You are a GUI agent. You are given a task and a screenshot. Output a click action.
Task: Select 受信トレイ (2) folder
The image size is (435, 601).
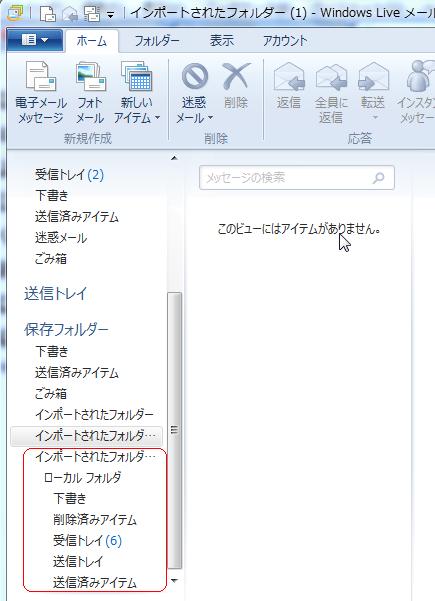69,175
